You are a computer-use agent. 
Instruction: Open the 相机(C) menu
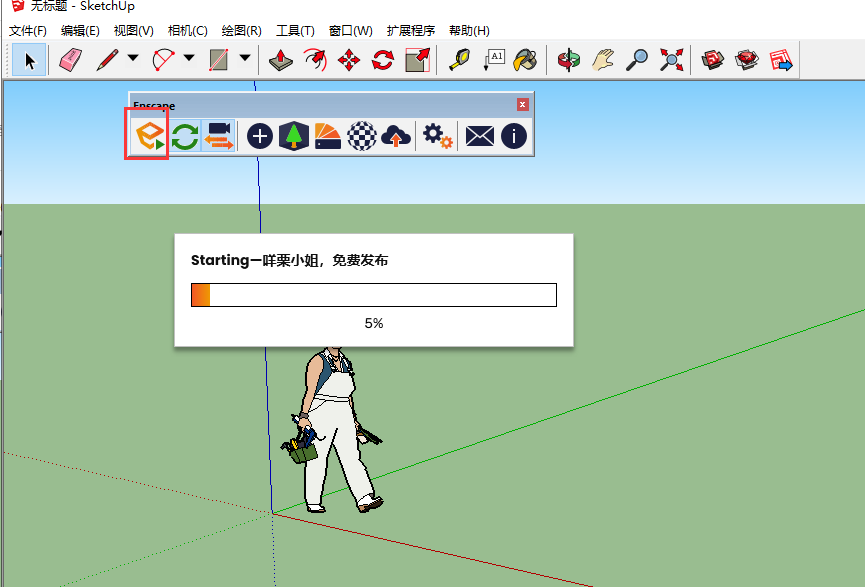186,30
